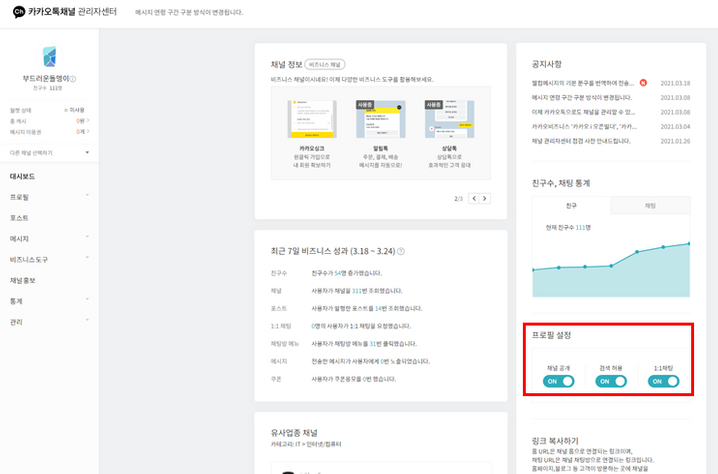Click the 비즈니스 채널 badge
The width and height of the screenshot is (718, 474).
325,65
